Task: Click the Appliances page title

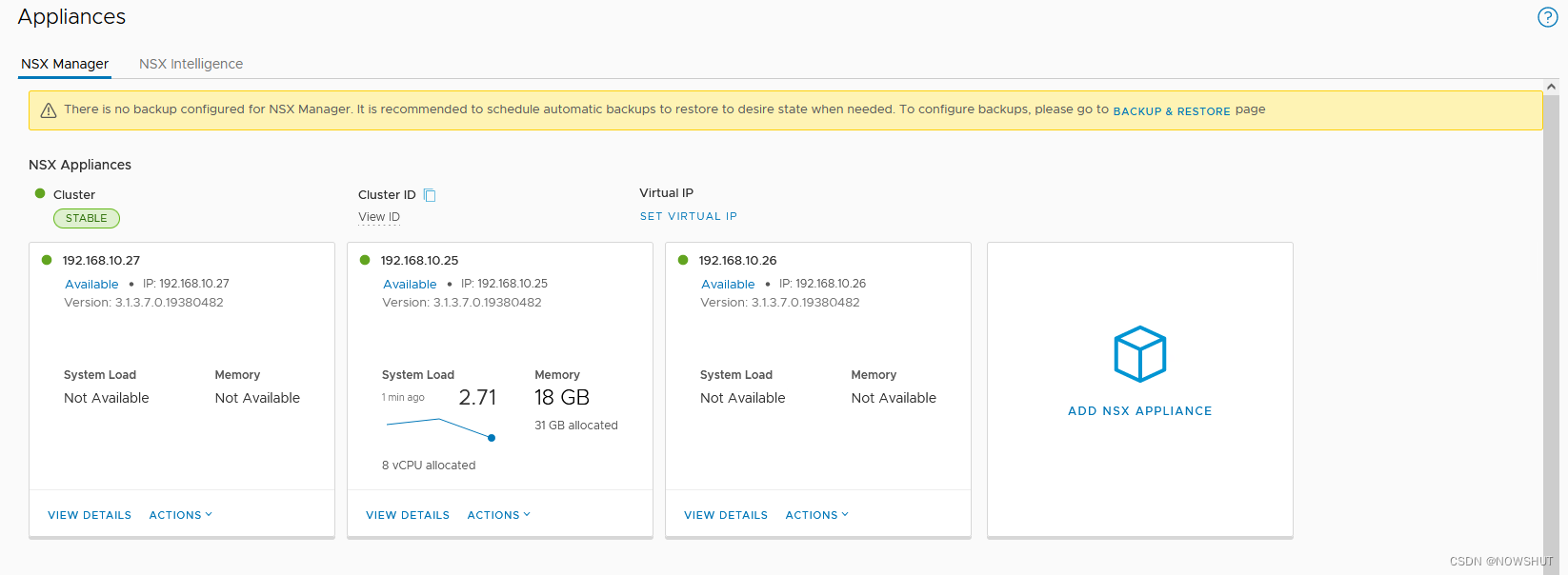Action: point(71,17)
